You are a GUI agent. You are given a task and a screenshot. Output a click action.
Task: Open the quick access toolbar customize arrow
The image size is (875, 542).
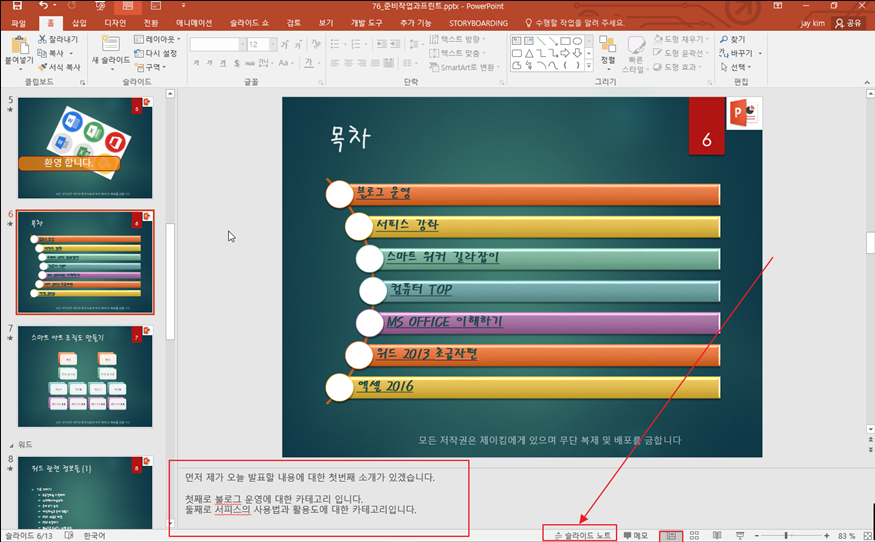[183, 6]
